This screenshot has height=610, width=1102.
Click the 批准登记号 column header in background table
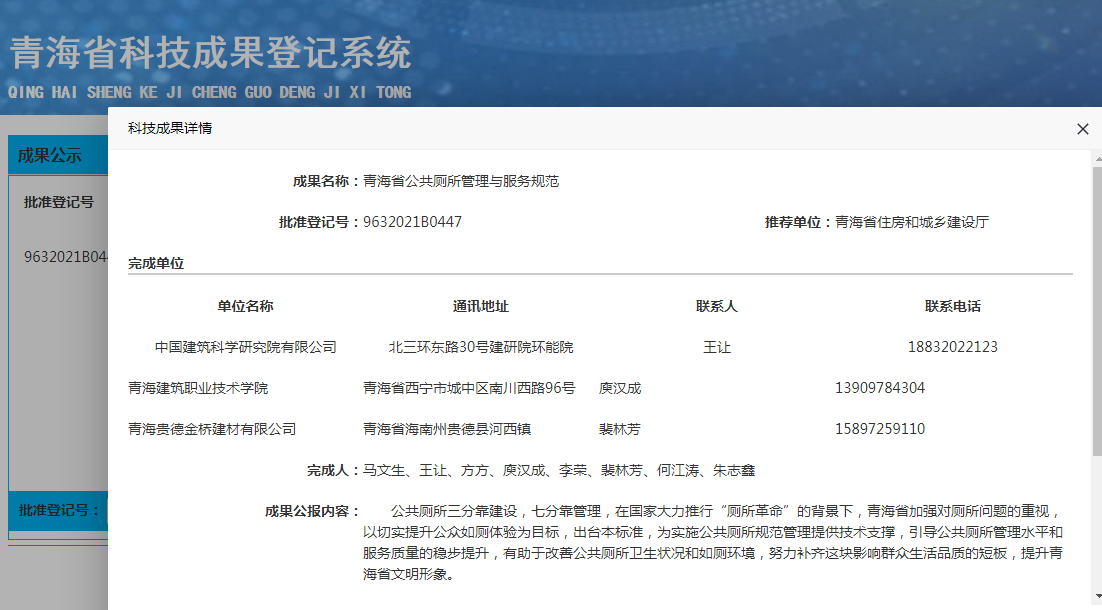[59, 202]
